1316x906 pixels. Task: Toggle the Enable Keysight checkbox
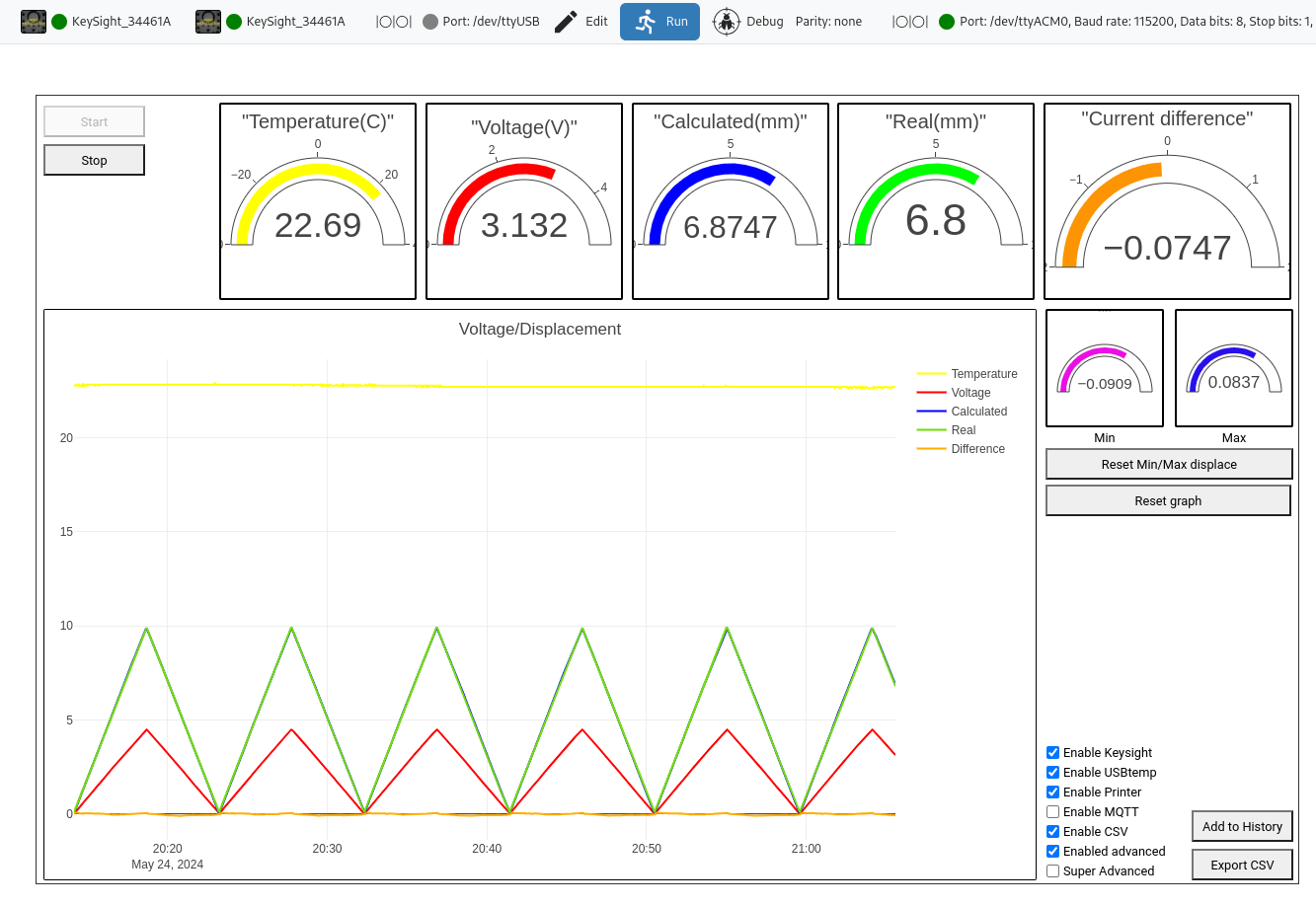click(1052, 752)
